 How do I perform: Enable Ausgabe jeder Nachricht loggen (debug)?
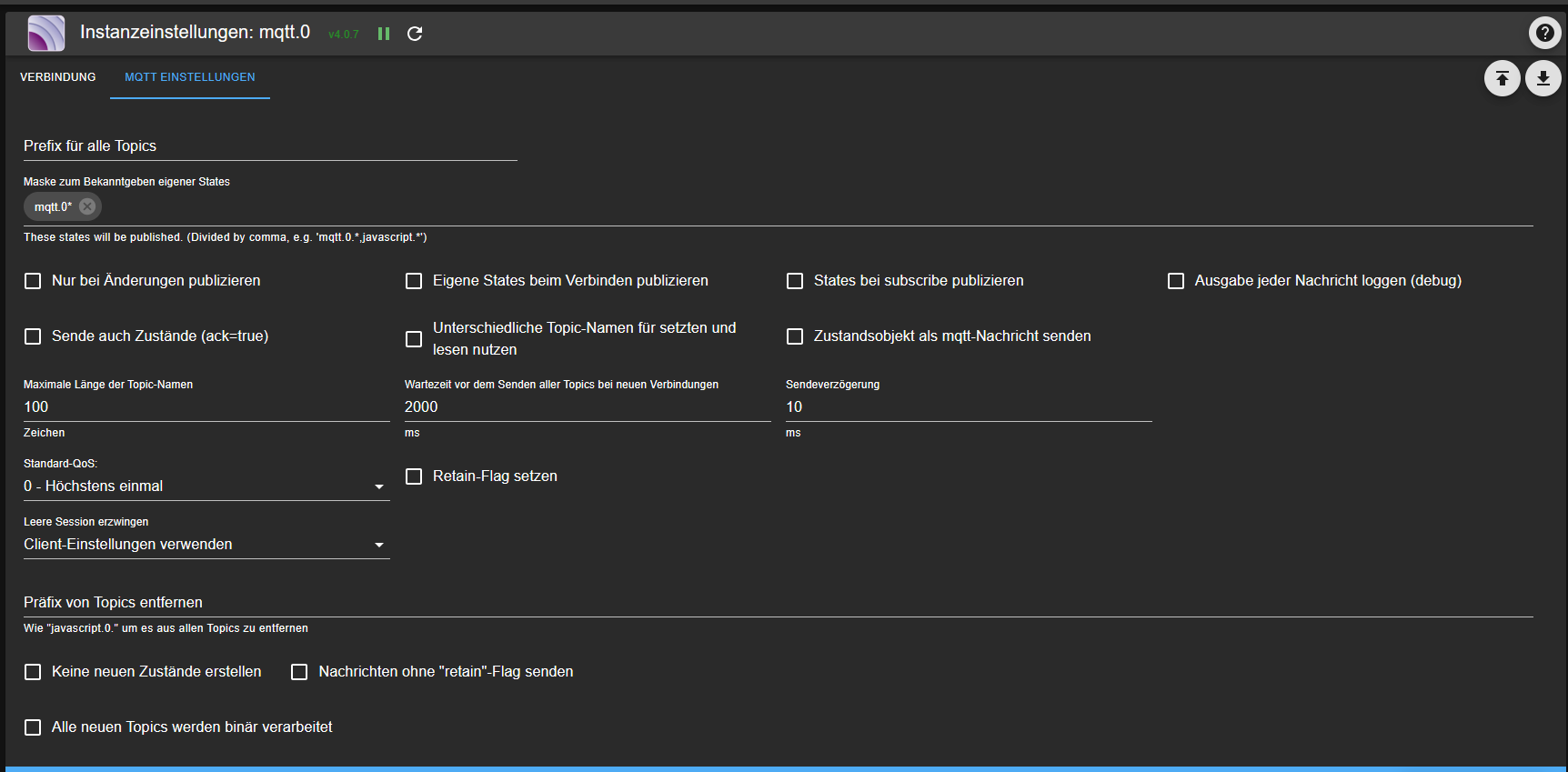(1176, 281)
